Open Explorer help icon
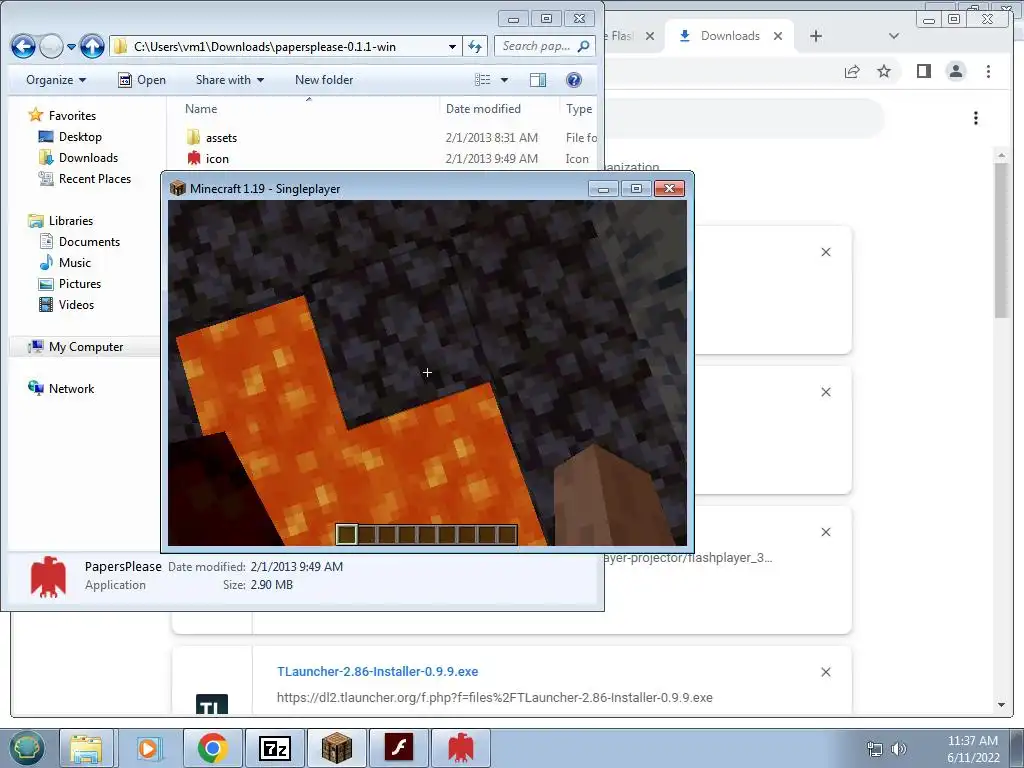 coord(573,80)
